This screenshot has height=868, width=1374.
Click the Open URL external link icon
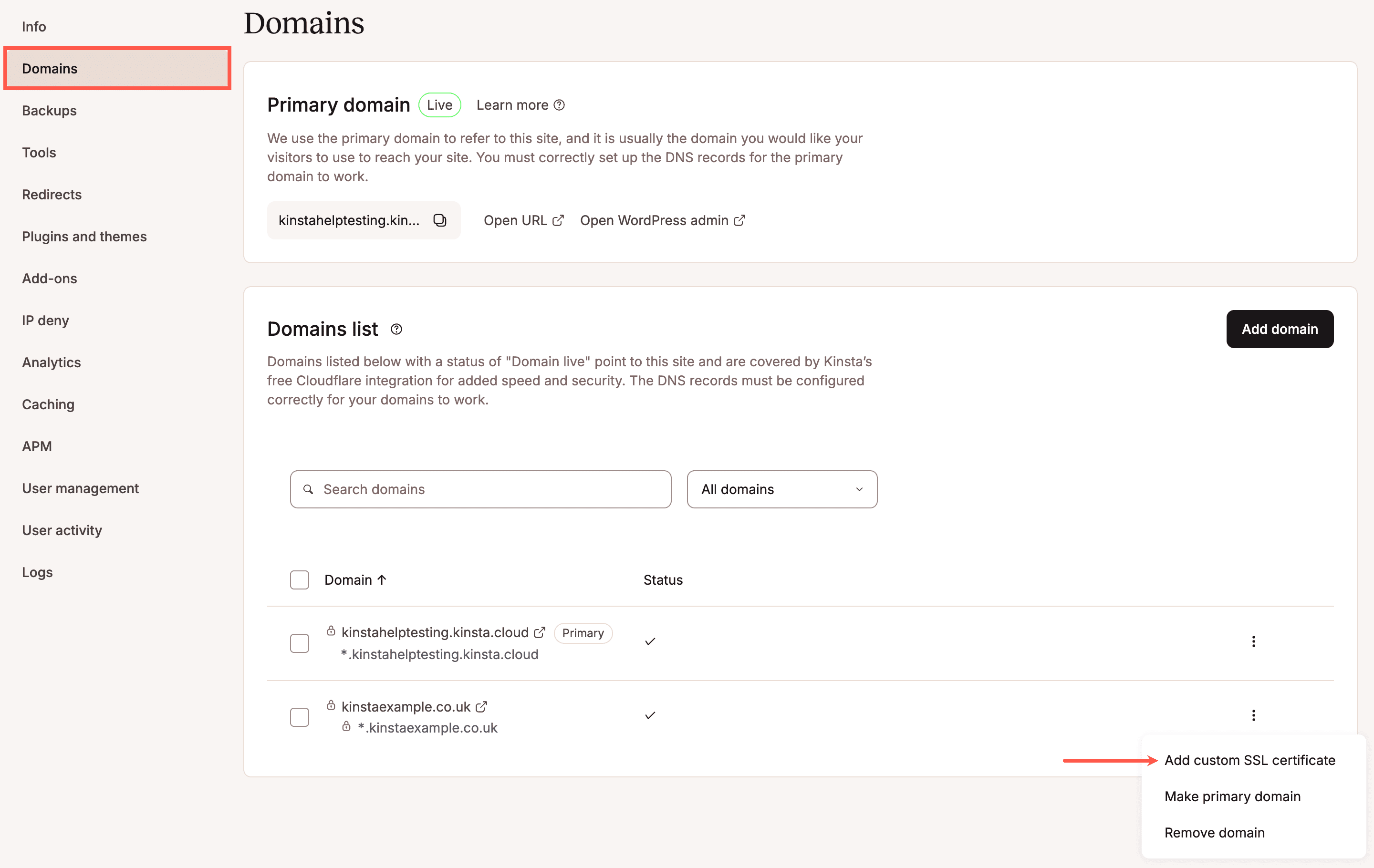(x=558, y=220)
